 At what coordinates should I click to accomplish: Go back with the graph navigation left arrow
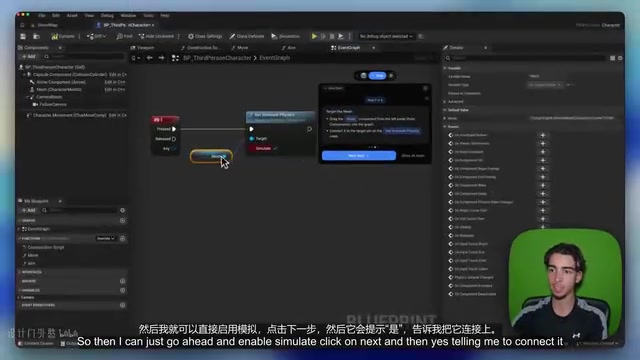(x=149, y=58)
